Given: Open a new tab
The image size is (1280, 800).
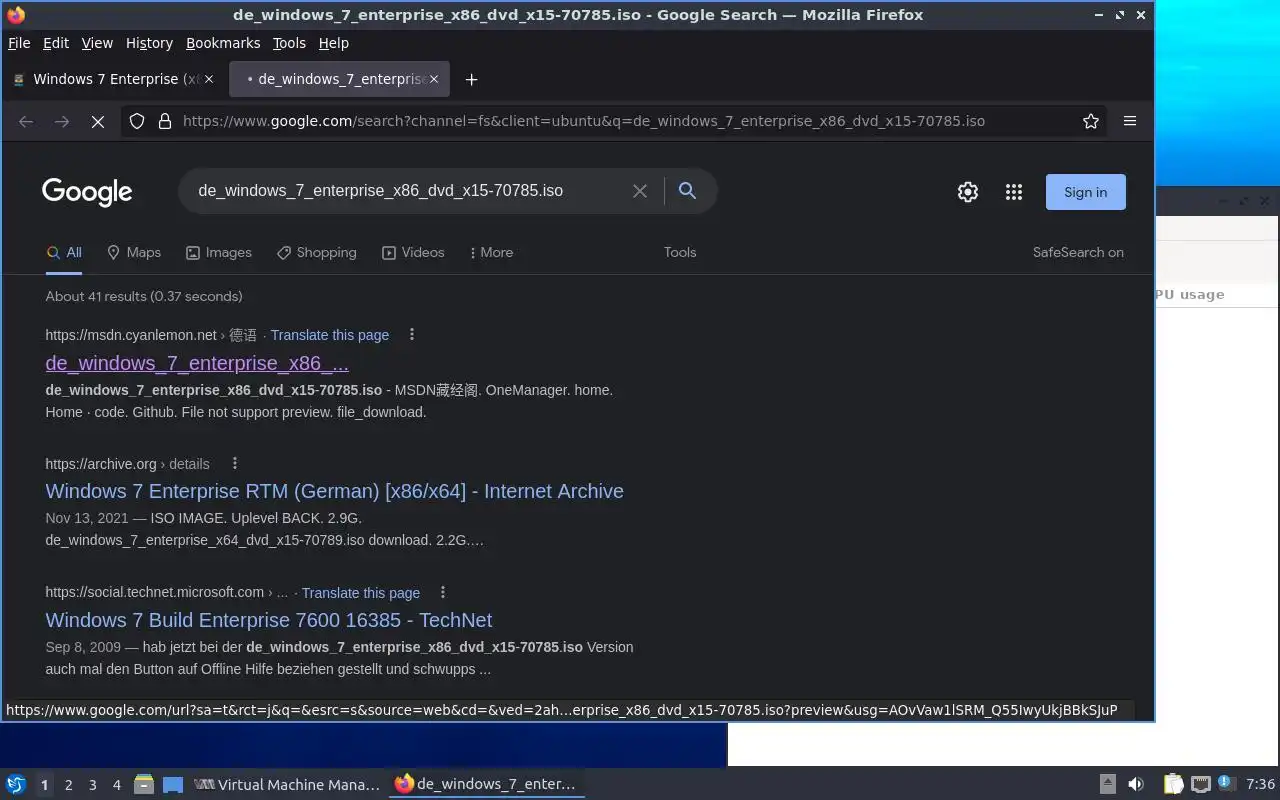Looking at the screenshot, I should pyautogui.click(x=472, y=79).
